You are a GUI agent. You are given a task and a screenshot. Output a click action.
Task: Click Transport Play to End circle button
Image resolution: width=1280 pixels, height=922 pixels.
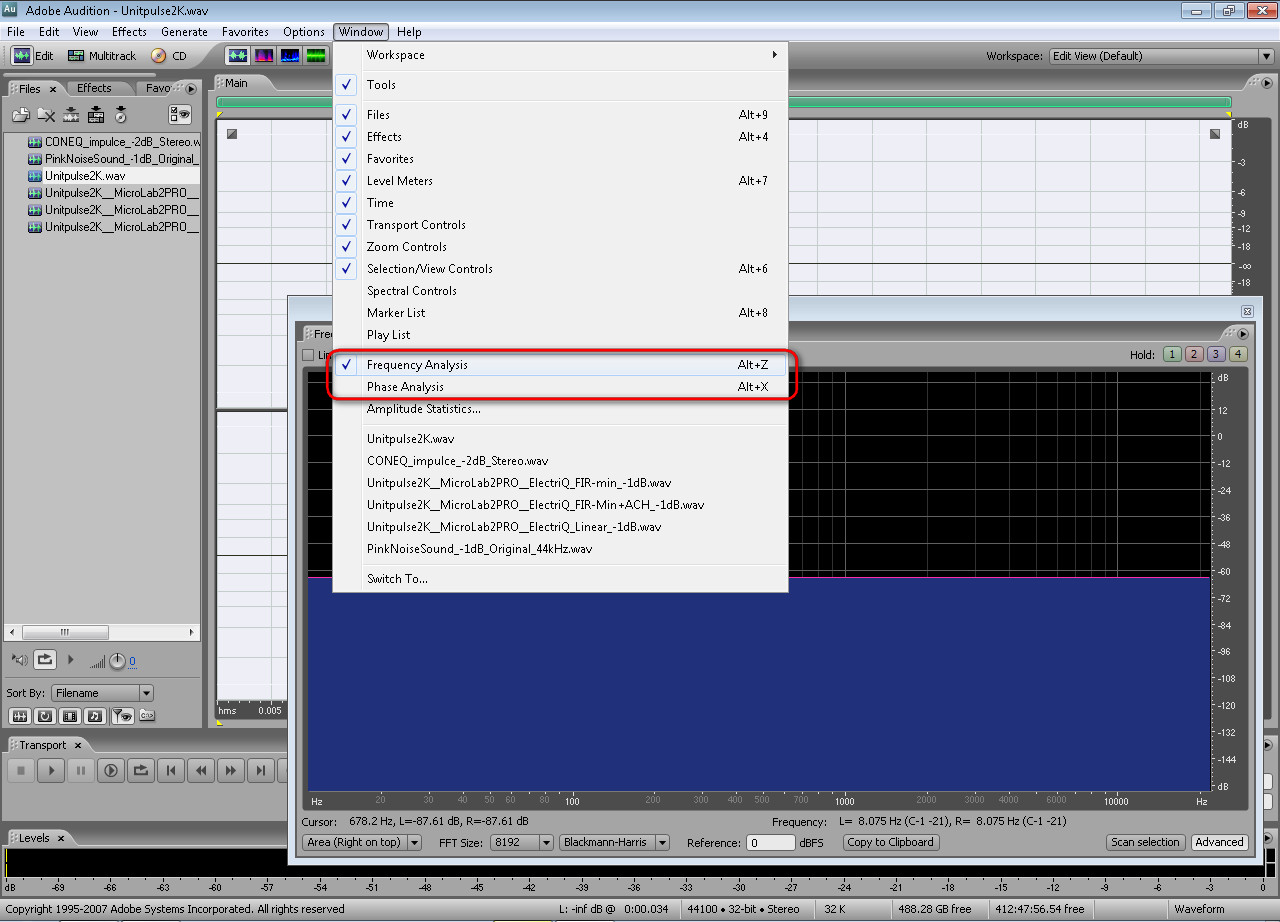(111, 770)
